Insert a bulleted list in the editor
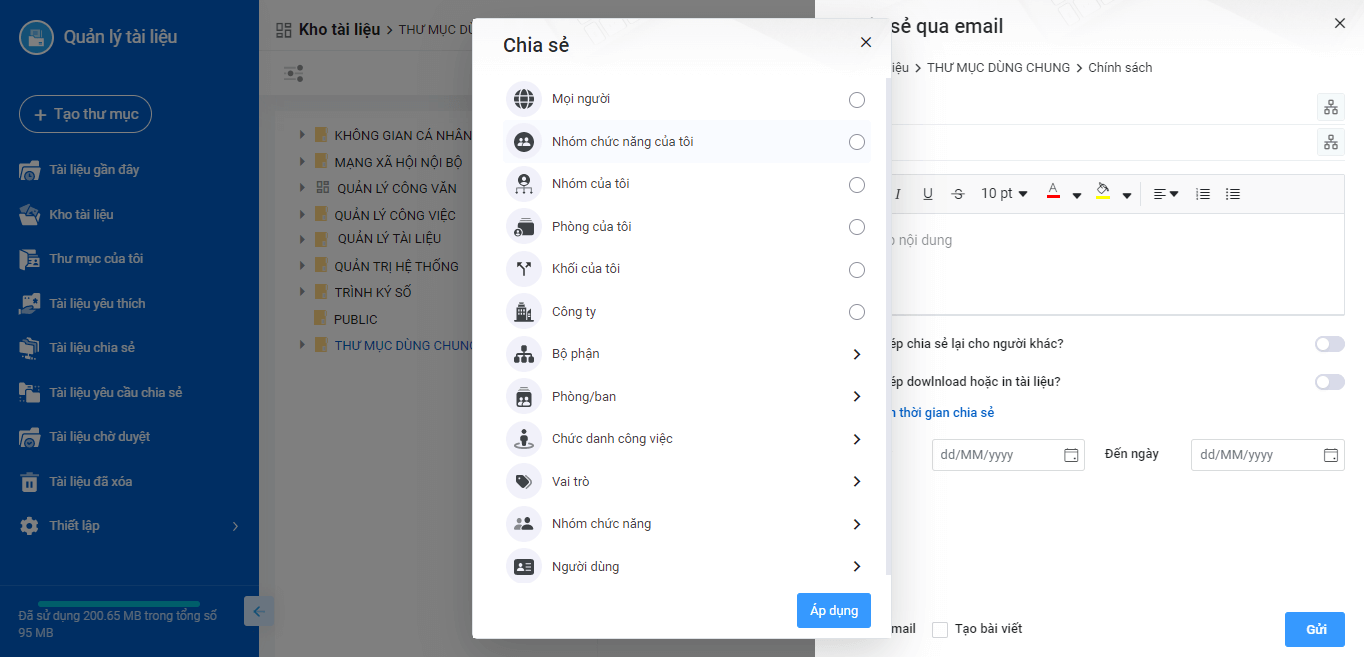The height and width of the screenshot is (657, 1364). pyautogui.click(x=1233, y=194)
